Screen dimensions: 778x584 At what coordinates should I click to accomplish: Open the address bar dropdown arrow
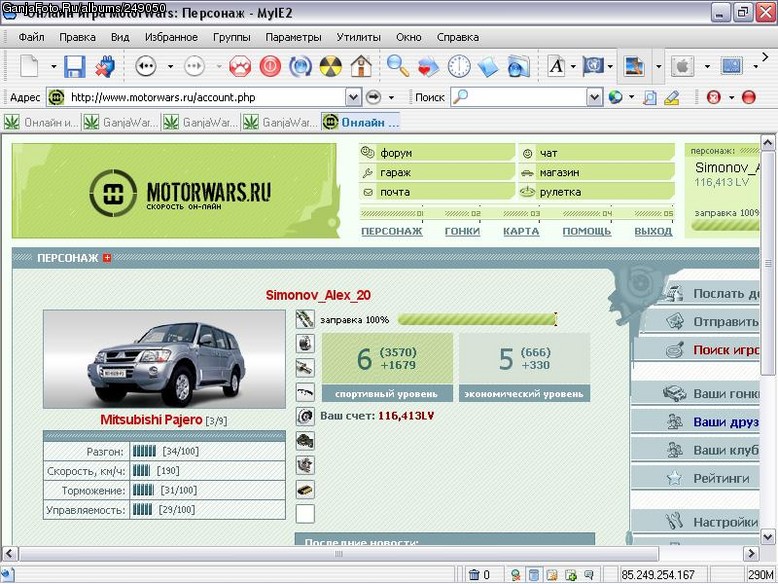[x=353, y=97]
